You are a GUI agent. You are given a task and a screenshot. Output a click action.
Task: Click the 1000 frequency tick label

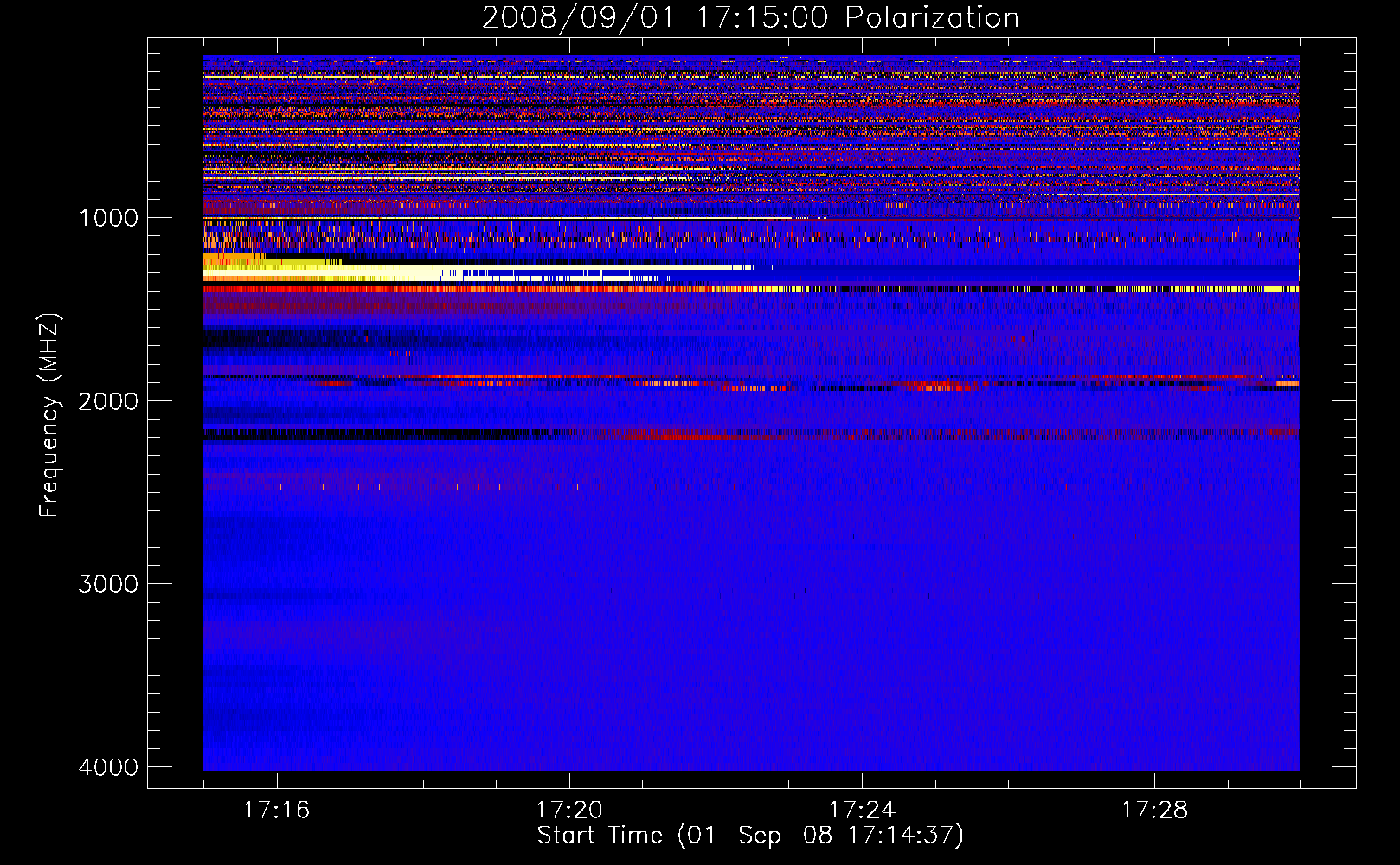point(109,218)
